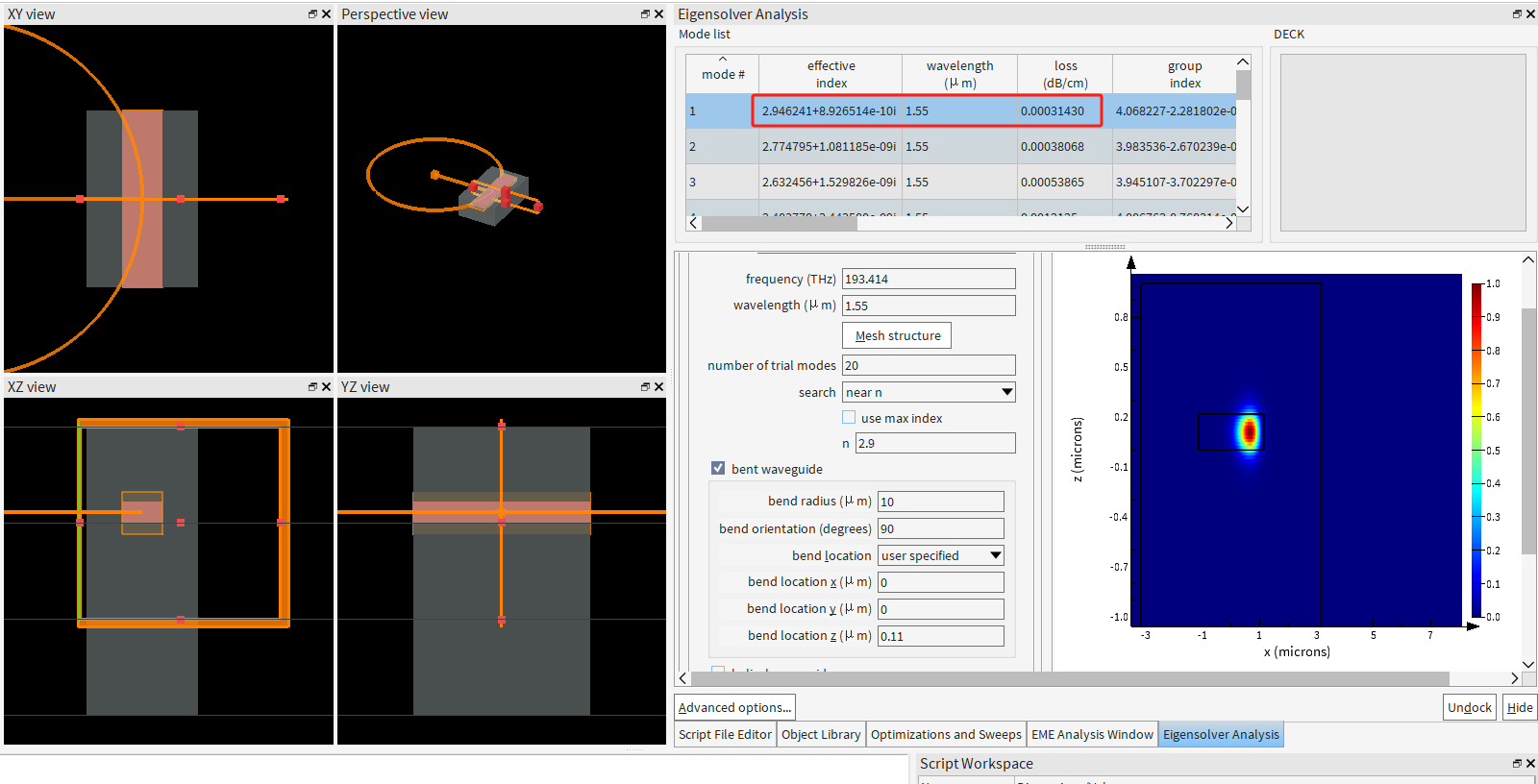Open the Optimizations and Sweeps tab
This screenshot has height=784, width=1538.
pyautogui.click(x=946, y=735)
